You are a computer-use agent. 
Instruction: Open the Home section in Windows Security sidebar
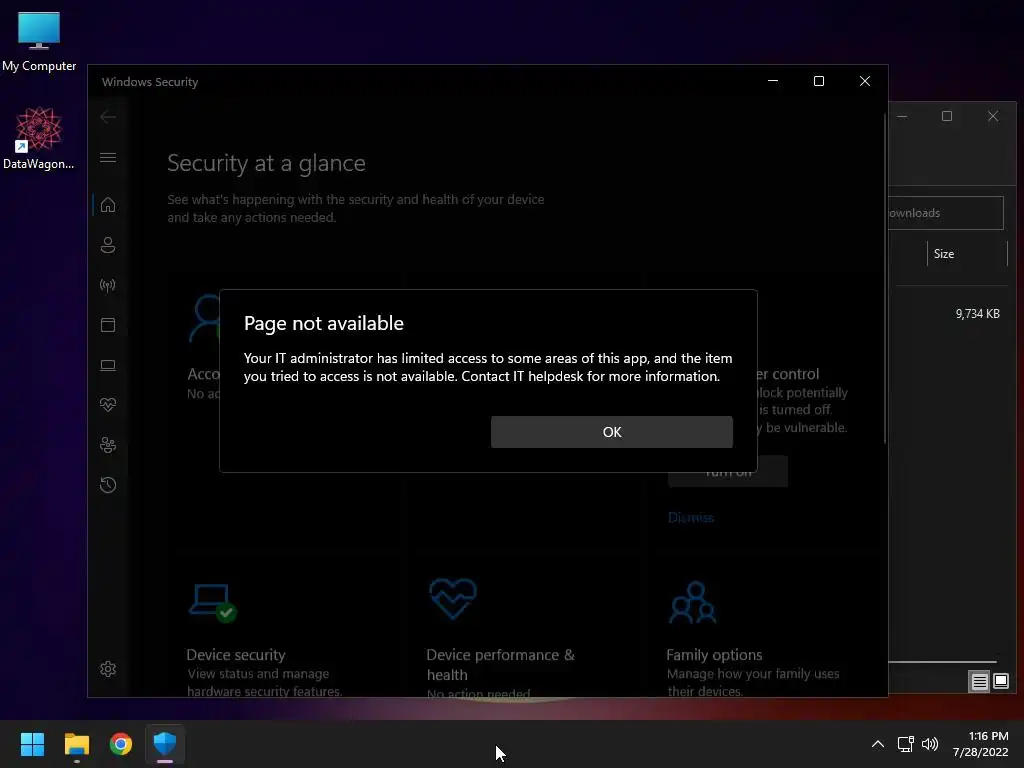pos(108,205)
